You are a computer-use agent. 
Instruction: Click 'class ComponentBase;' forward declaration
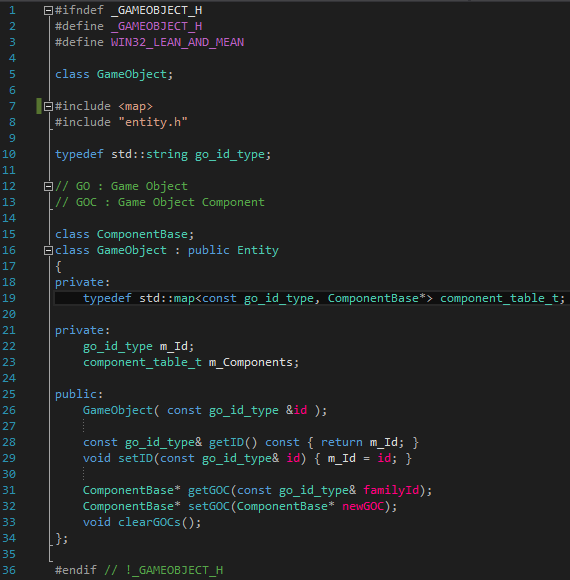(x=124, y=234)
